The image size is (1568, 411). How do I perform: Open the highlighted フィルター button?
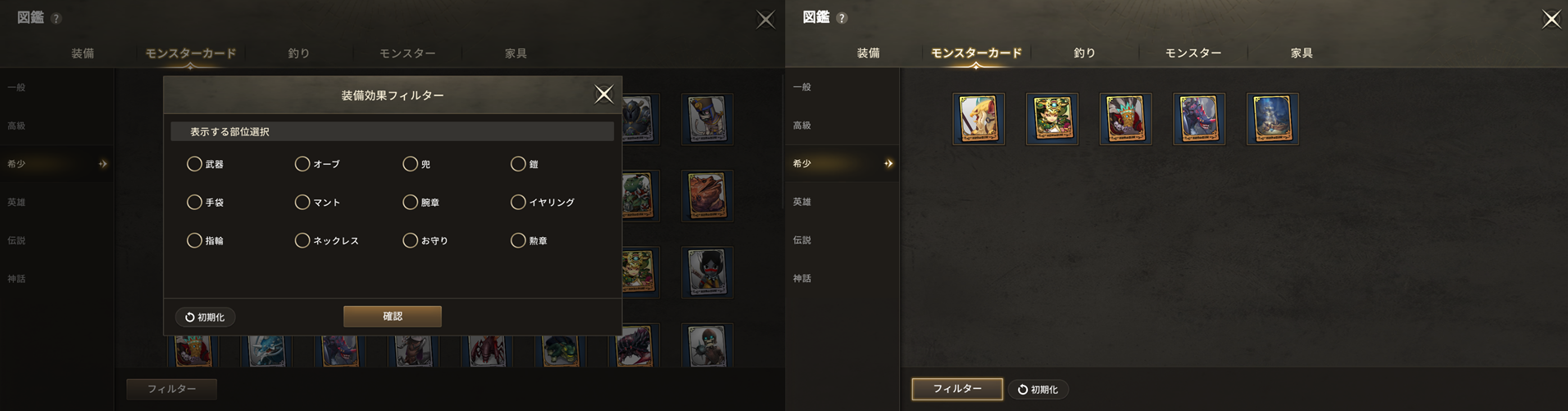click(x=957, y=389)
